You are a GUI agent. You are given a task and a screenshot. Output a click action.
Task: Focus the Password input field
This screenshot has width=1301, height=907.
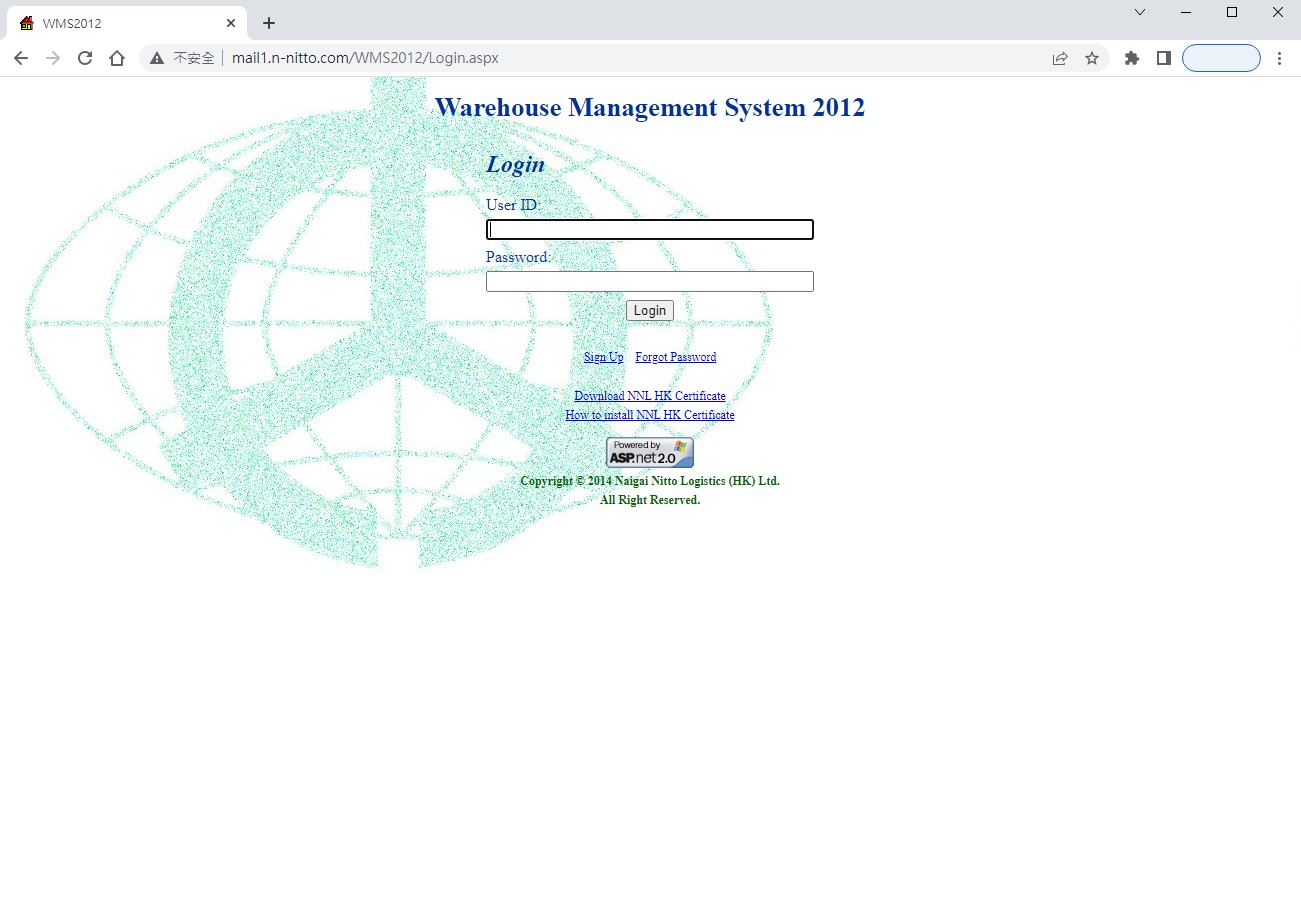[650, 282]
